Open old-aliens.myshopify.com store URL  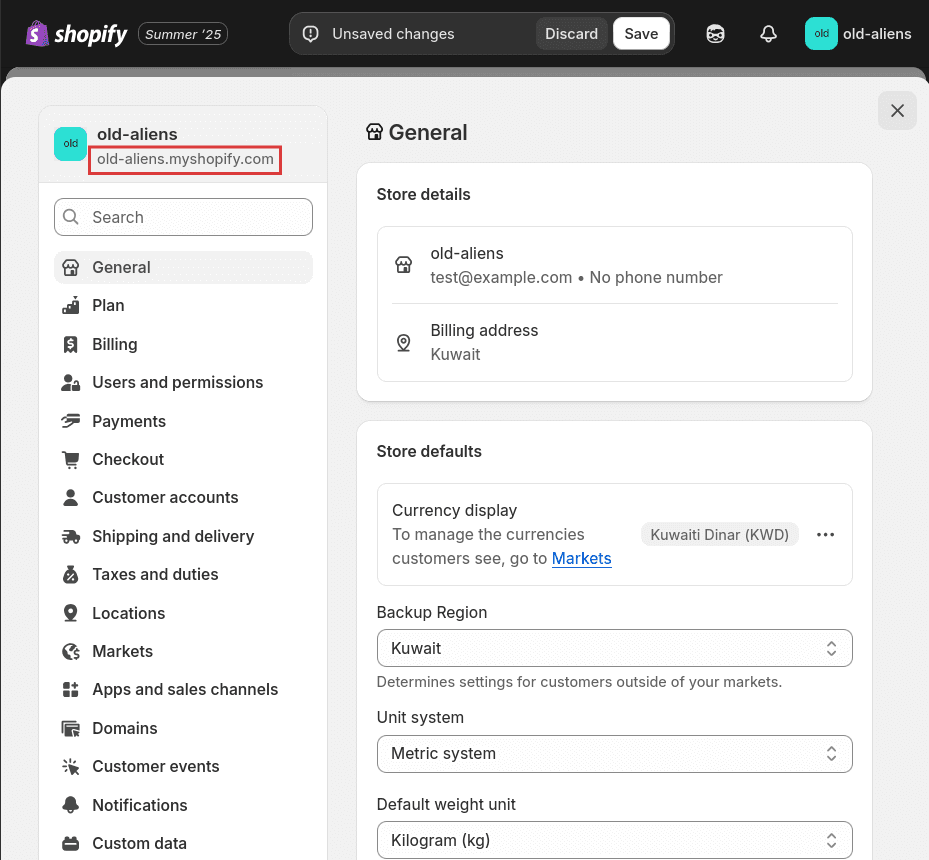click(185, 159)
